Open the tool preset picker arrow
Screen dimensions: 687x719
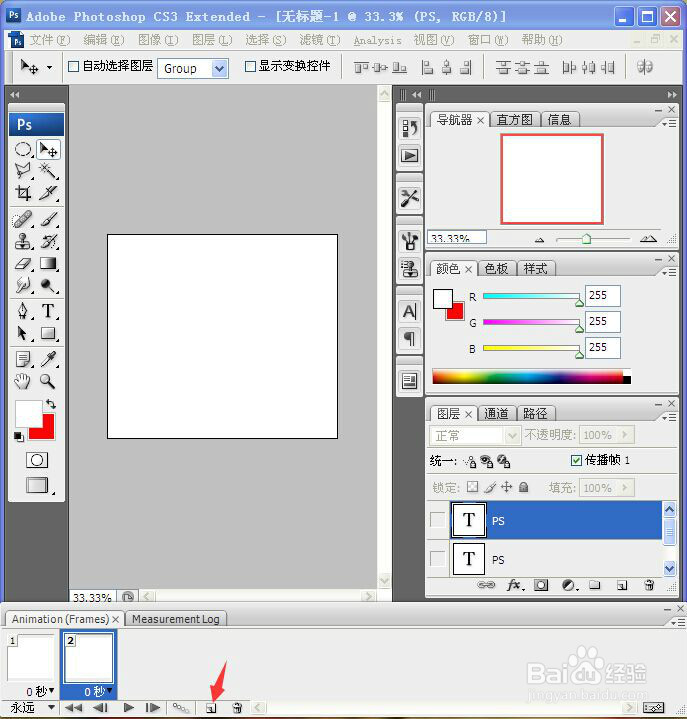coord(50,67)
